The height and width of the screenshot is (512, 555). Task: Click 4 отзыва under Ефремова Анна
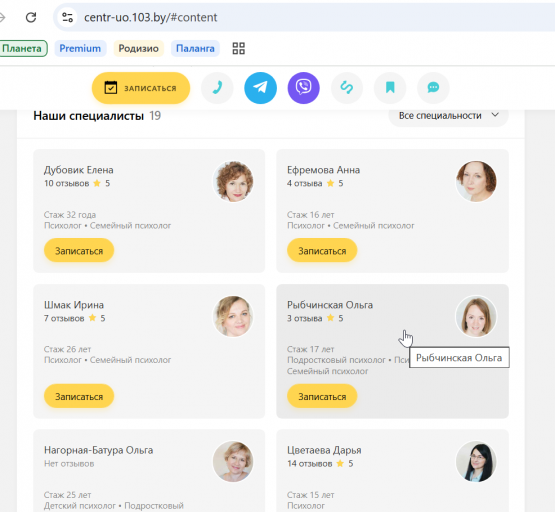click(x=305, y=183)
